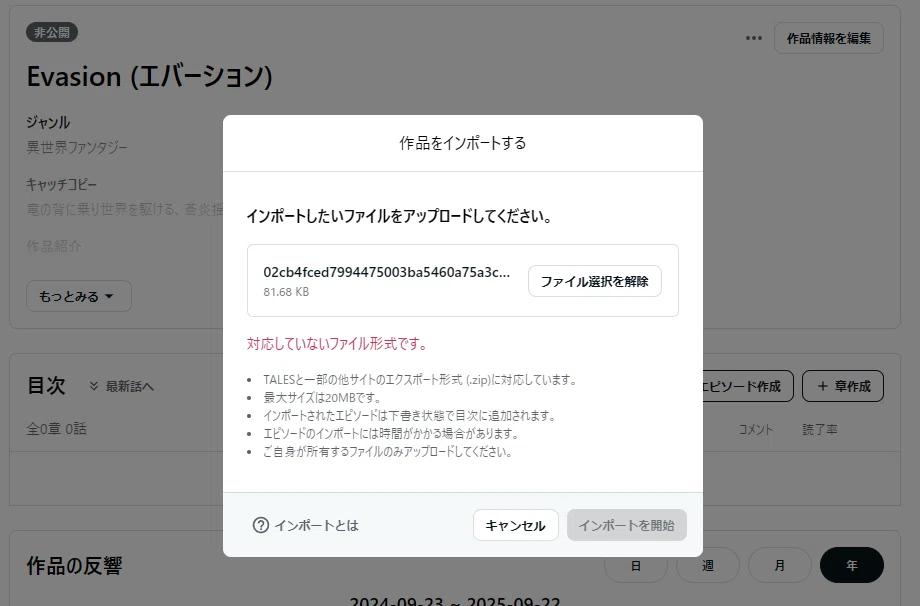
Task: Click the 全0章 0話 count text
Action: [x=56, y=428]
